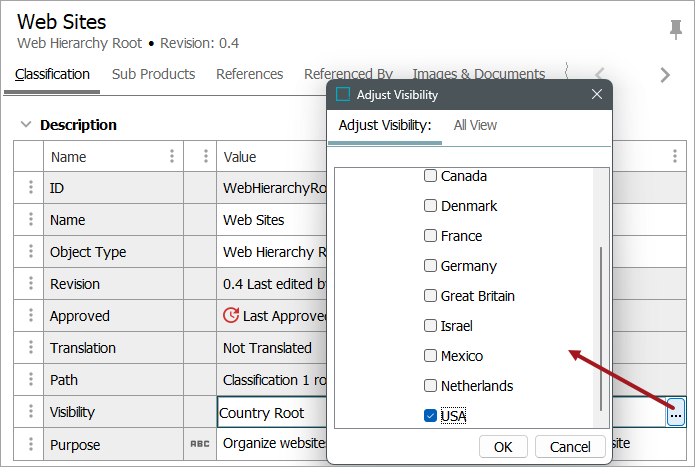Click the pin icon next to Web Sites
The height and width of the screenshot is (467, 695).
click(675, 29)
